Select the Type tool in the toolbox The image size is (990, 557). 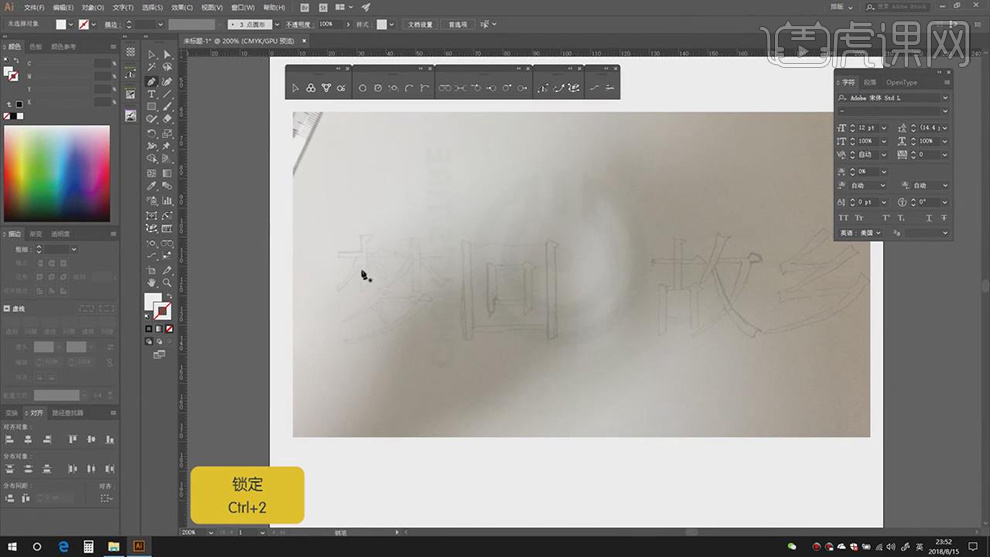click(x=151, y=94)
